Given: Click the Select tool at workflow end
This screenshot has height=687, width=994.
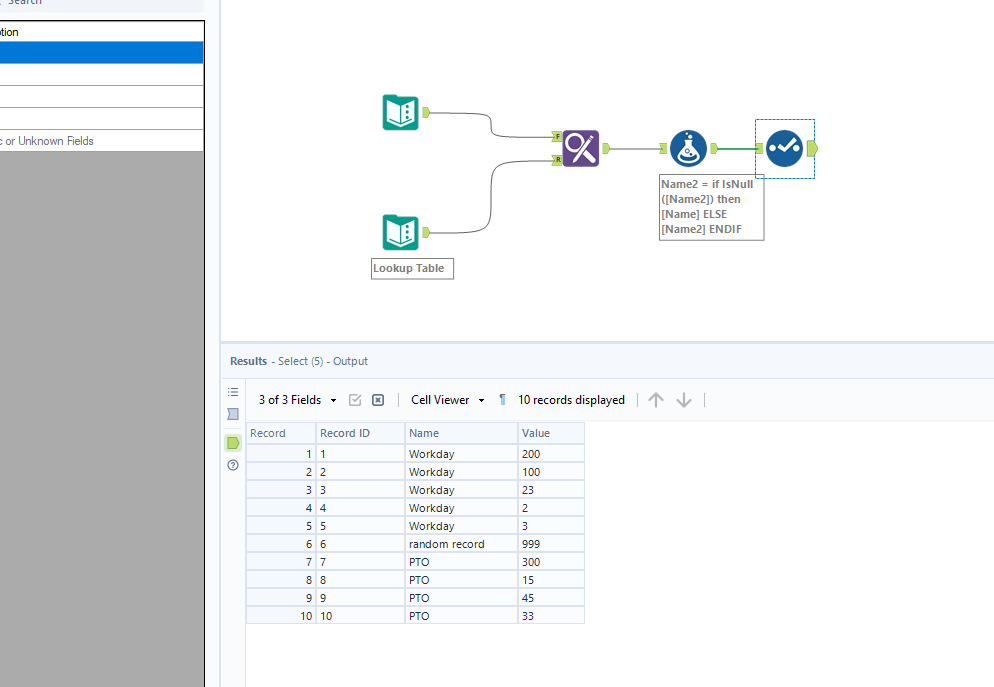Looking at the screenshot, I should [x=784, y=148].
